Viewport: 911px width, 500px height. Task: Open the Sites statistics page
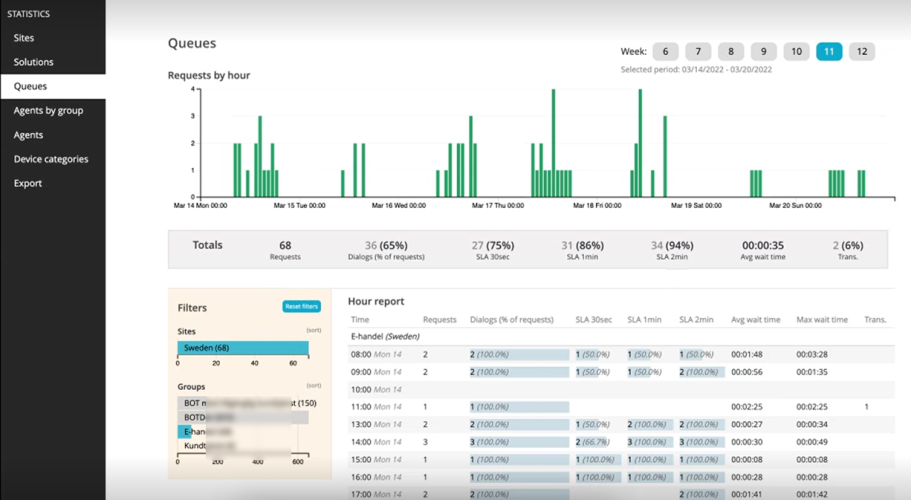tap(24, 38)
